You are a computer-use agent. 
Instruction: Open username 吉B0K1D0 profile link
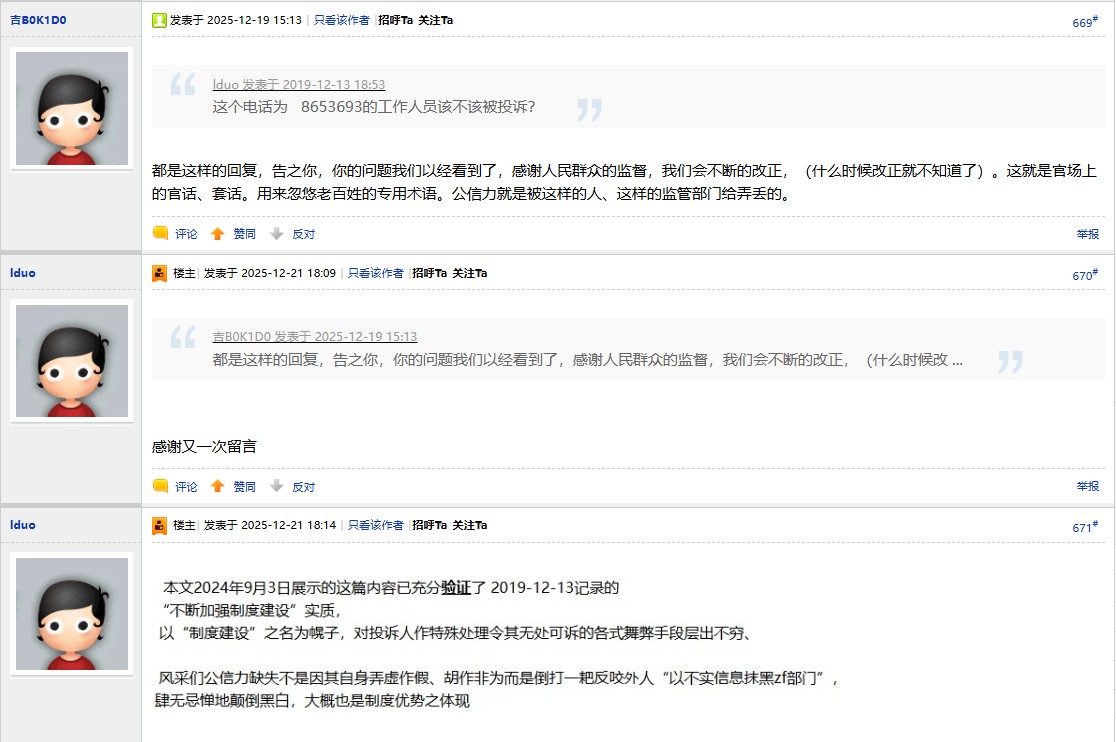click(38, 20)
